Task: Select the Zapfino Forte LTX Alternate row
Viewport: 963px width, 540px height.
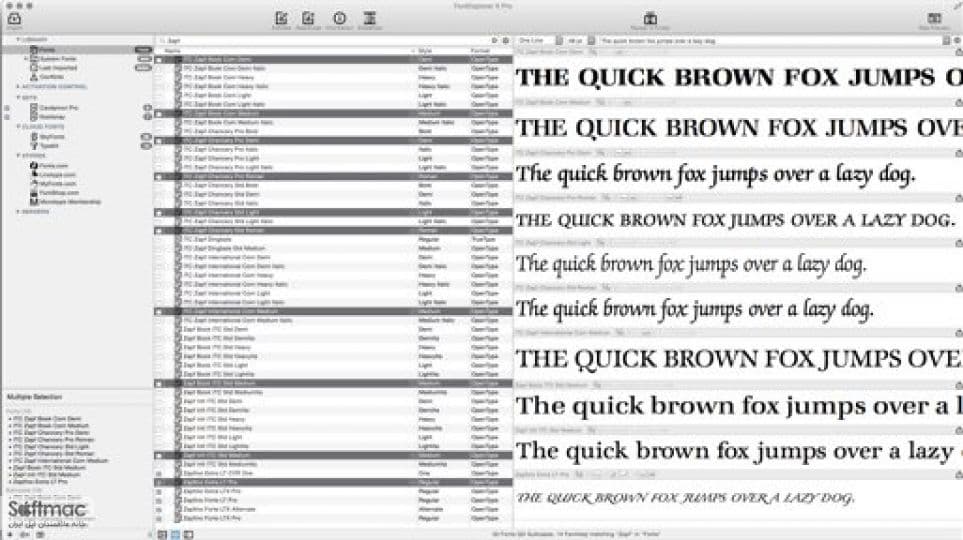Action: 333,509
